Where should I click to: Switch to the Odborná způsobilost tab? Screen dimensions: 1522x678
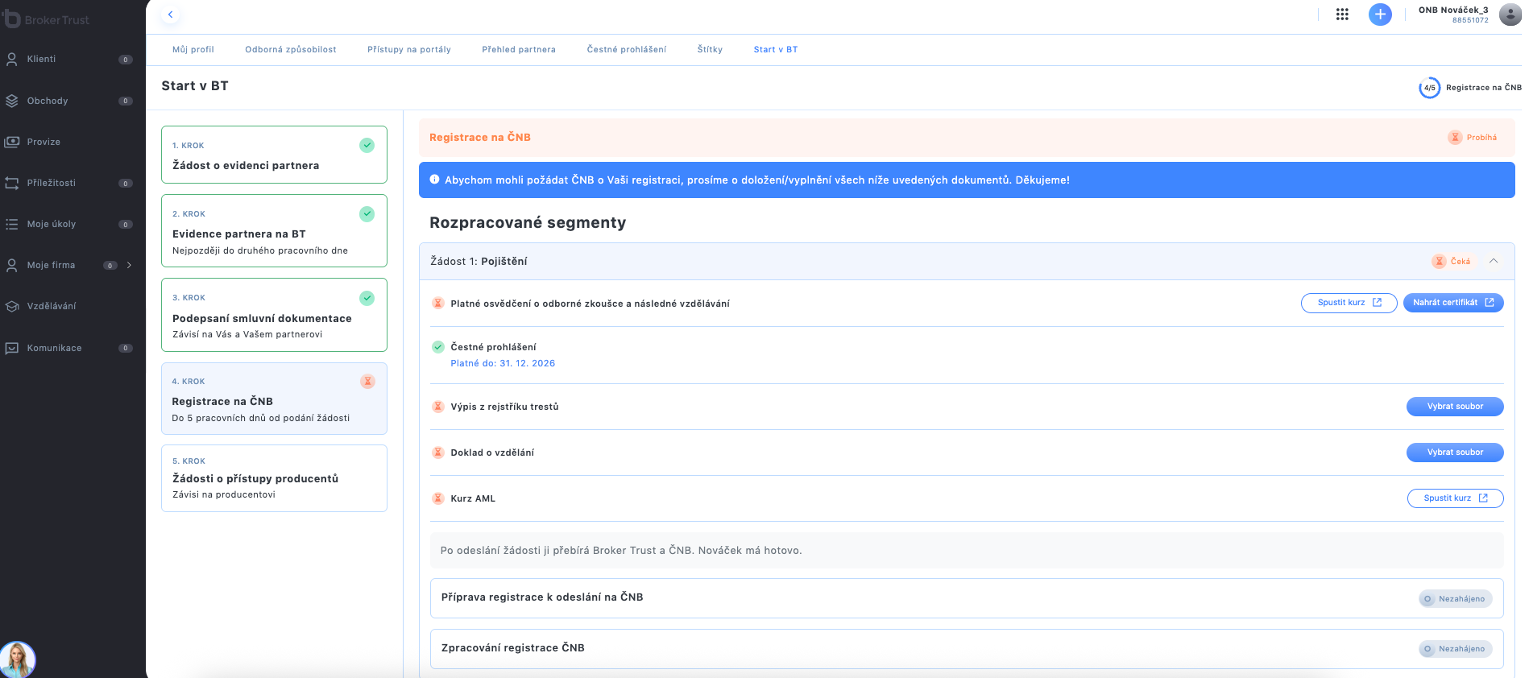click(290, 49)
